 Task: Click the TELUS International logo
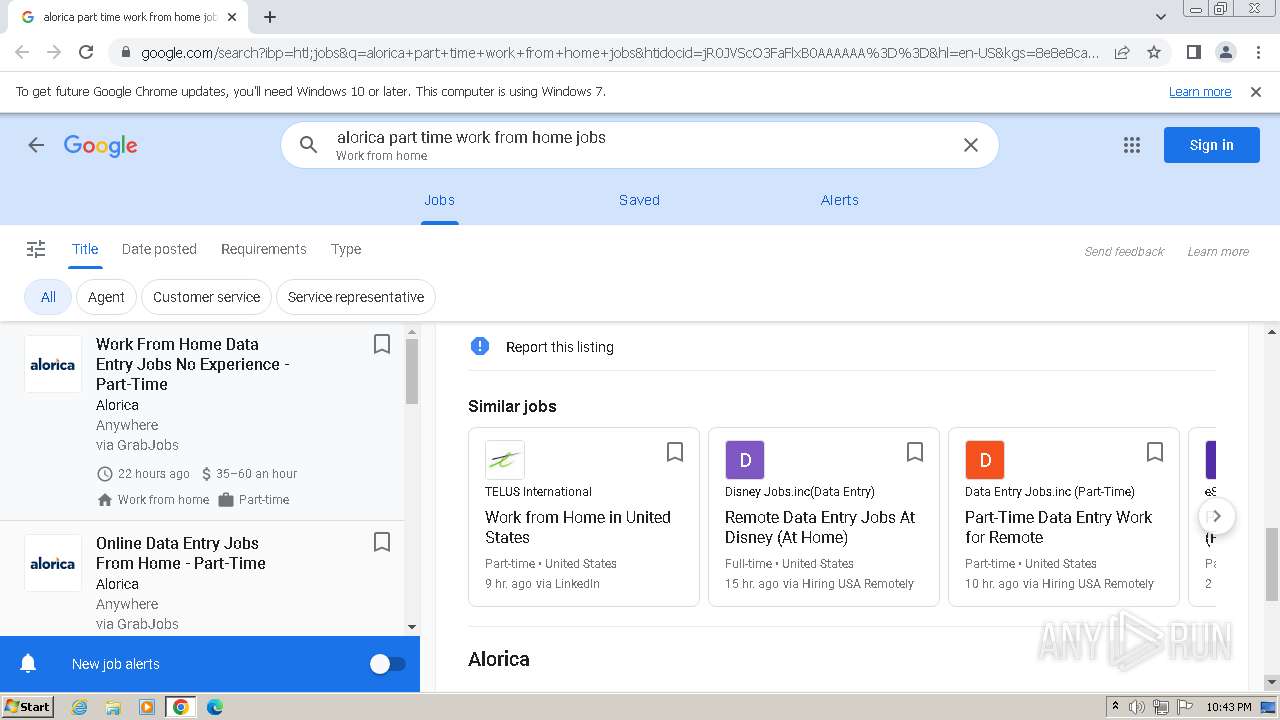[x=505, y=460]
